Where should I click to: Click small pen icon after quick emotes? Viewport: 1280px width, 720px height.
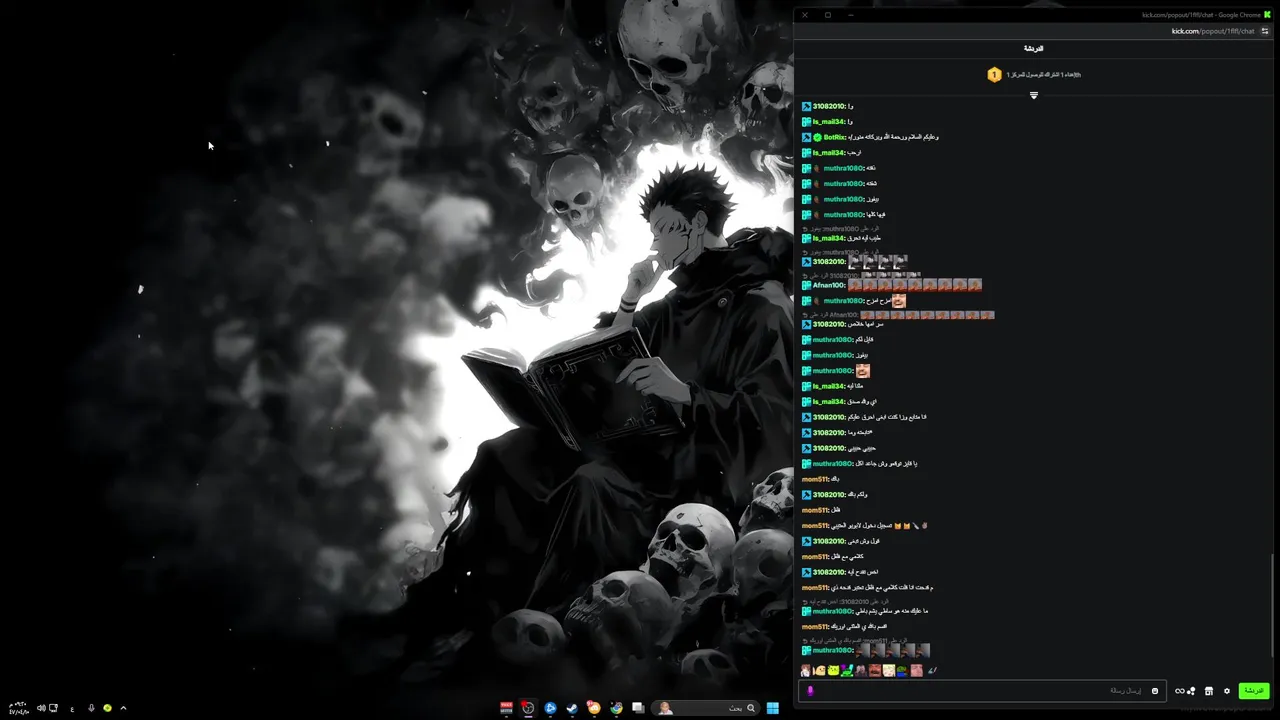click(x=933, y=670)
